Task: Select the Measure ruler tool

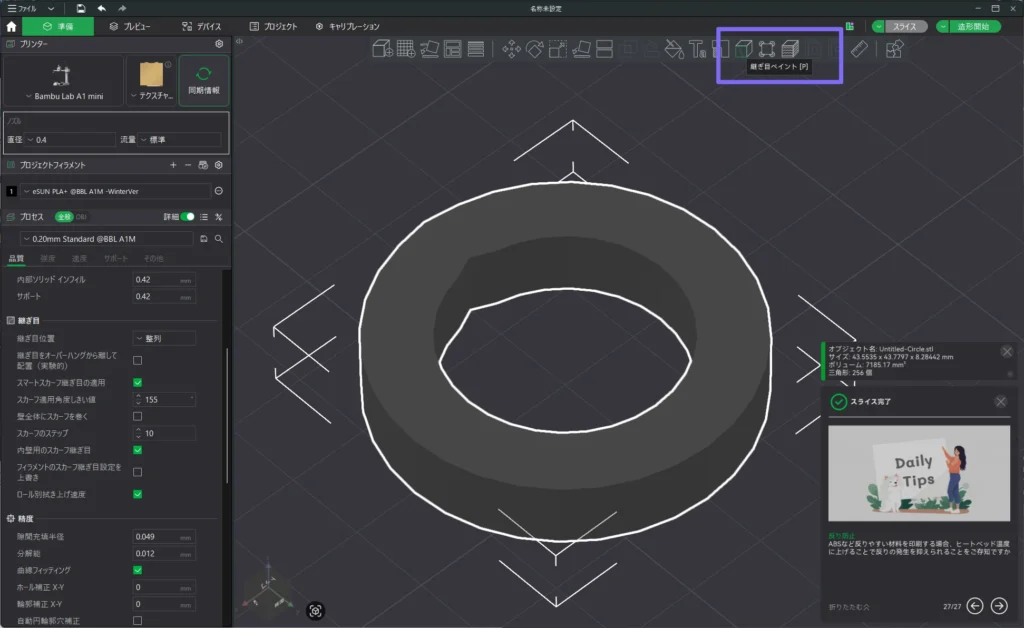Action: click(859, 48)
